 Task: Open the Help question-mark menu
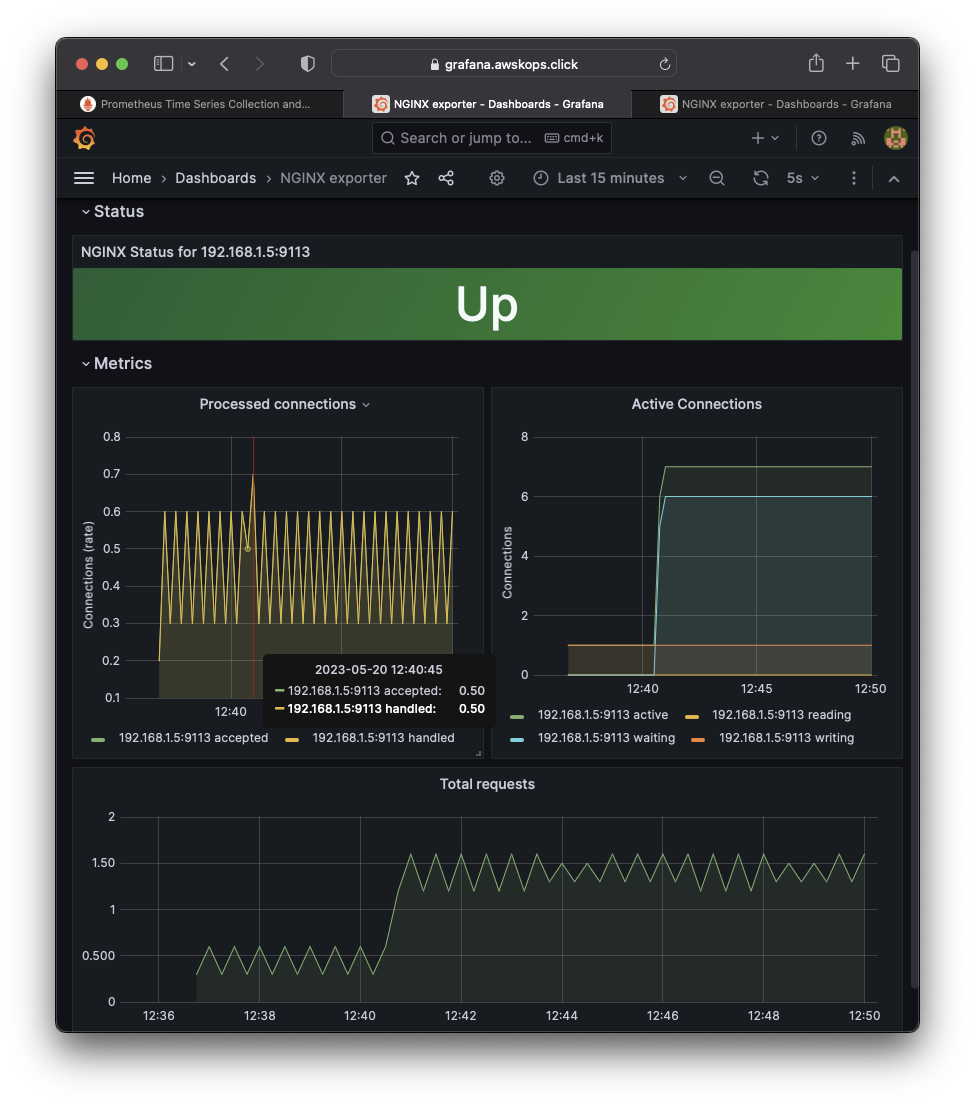pyautogui.click(x=818, y=138)
